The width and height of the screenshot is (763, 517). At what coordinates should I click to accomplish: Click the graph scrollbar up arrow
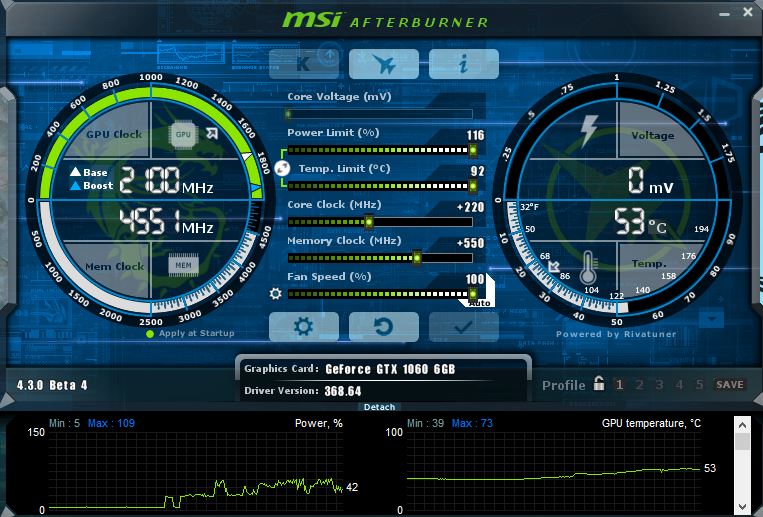pyautogui.click(x=742, y=425)
